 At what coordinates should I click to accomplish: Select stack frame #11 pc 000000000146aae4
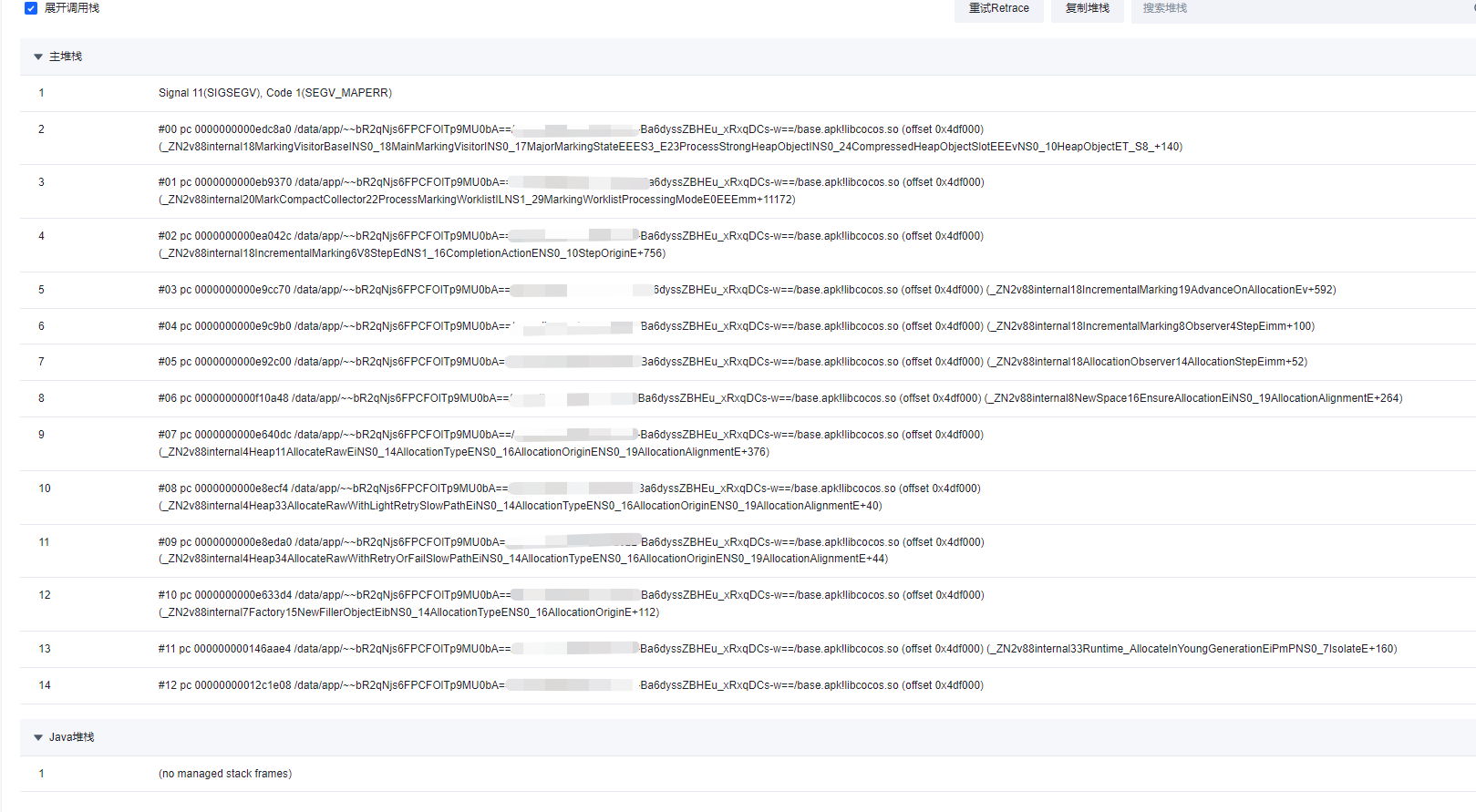[x=748, y=649]
